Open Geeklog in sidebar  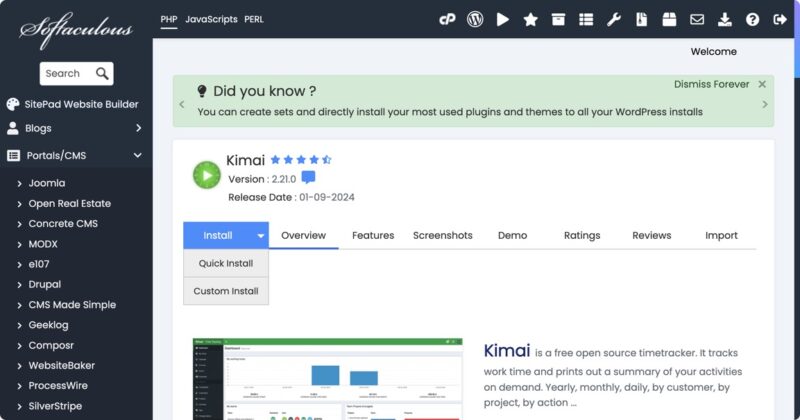coord(48,325)
